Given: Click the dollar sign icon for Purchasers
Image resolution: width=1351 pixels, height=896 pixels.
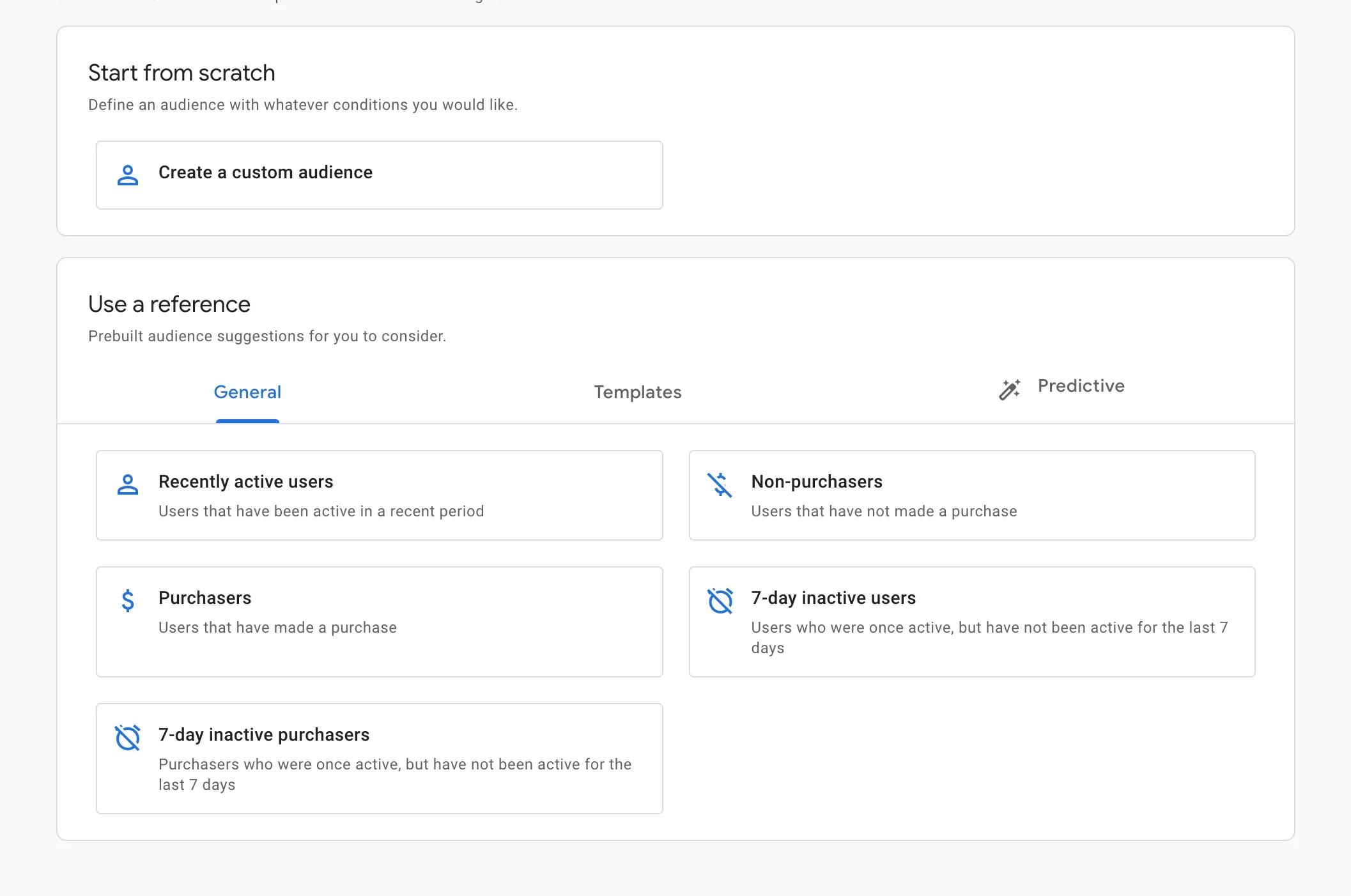Looking at the screenshot, I should click(128, 601).
